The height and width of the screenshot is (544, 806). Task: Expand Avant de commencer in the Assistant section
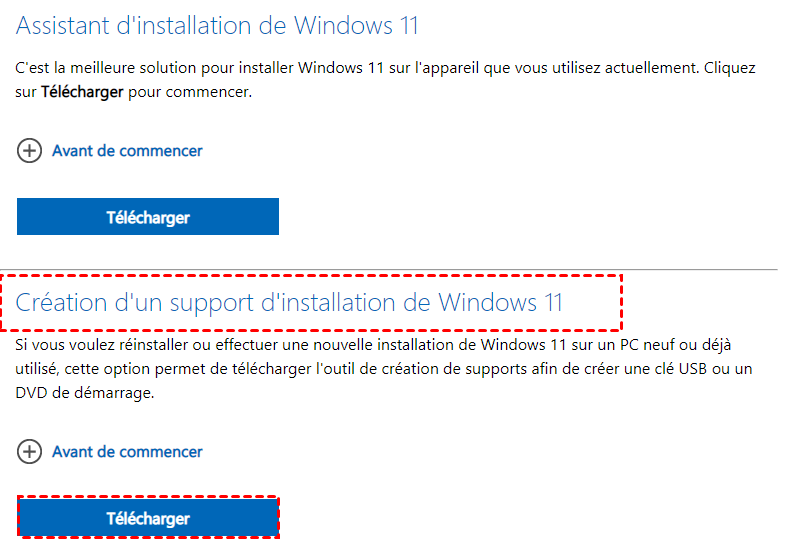[x=127, y=151]
